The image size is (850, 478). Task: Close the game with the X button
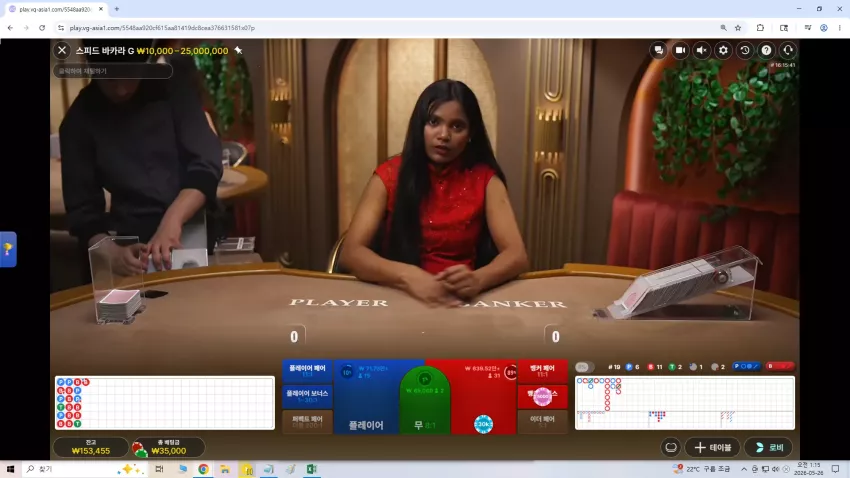pyautogui.click(x=62, y=50)
